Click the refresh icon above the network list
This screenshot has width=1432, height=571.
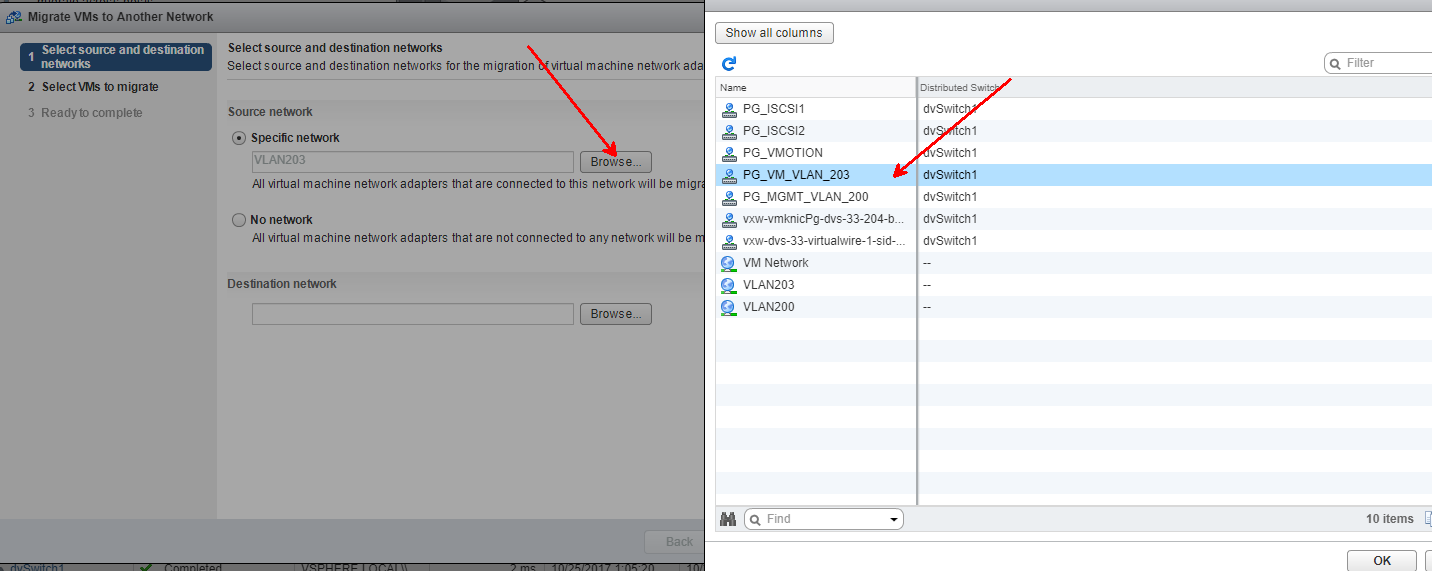[729, 63]
